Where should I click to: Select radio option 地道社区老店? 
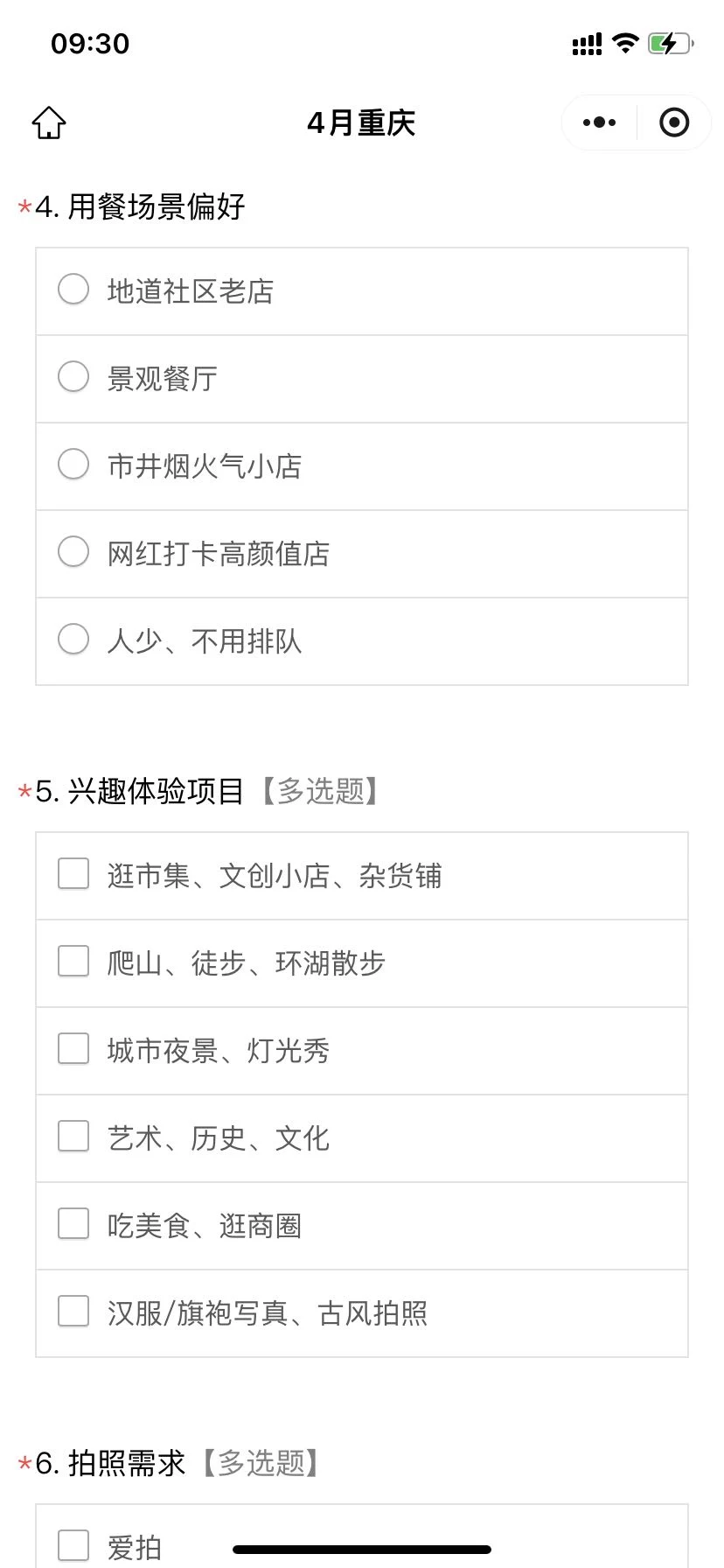click(73, 290)
